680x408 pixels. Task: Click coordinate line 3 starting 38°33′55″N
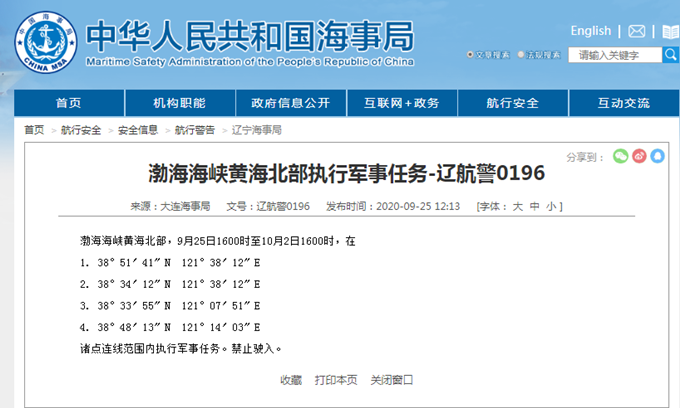[x=170, y=306]
